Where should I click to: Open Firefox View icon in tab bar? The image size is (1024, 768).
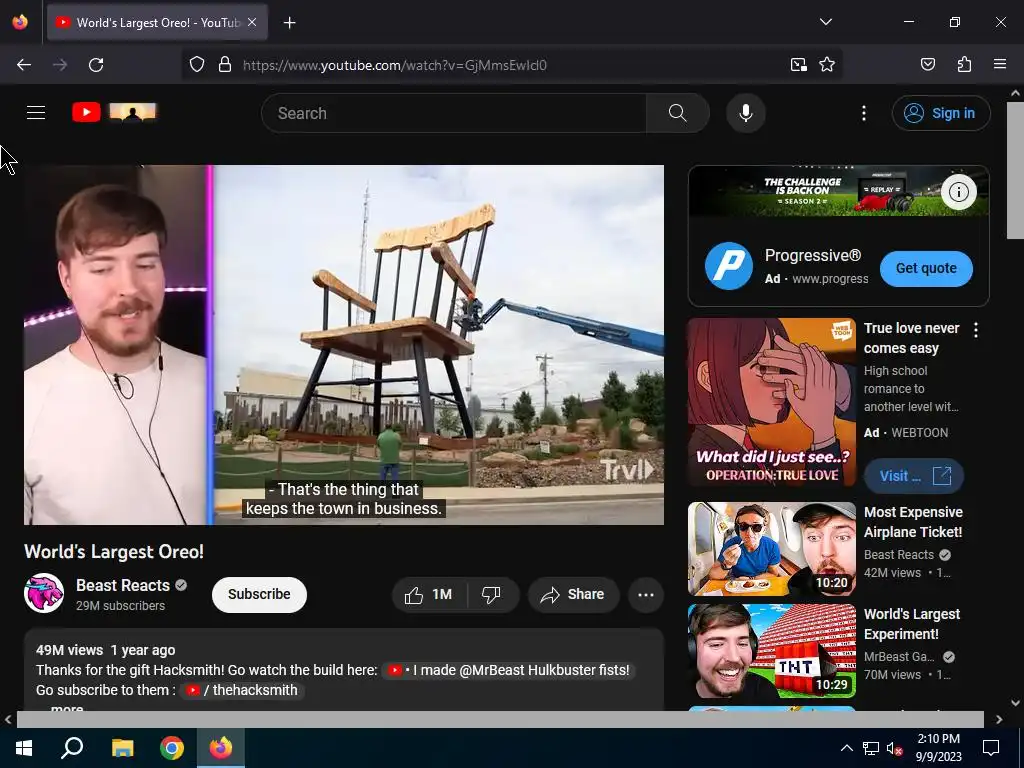(x=20, y=22)
